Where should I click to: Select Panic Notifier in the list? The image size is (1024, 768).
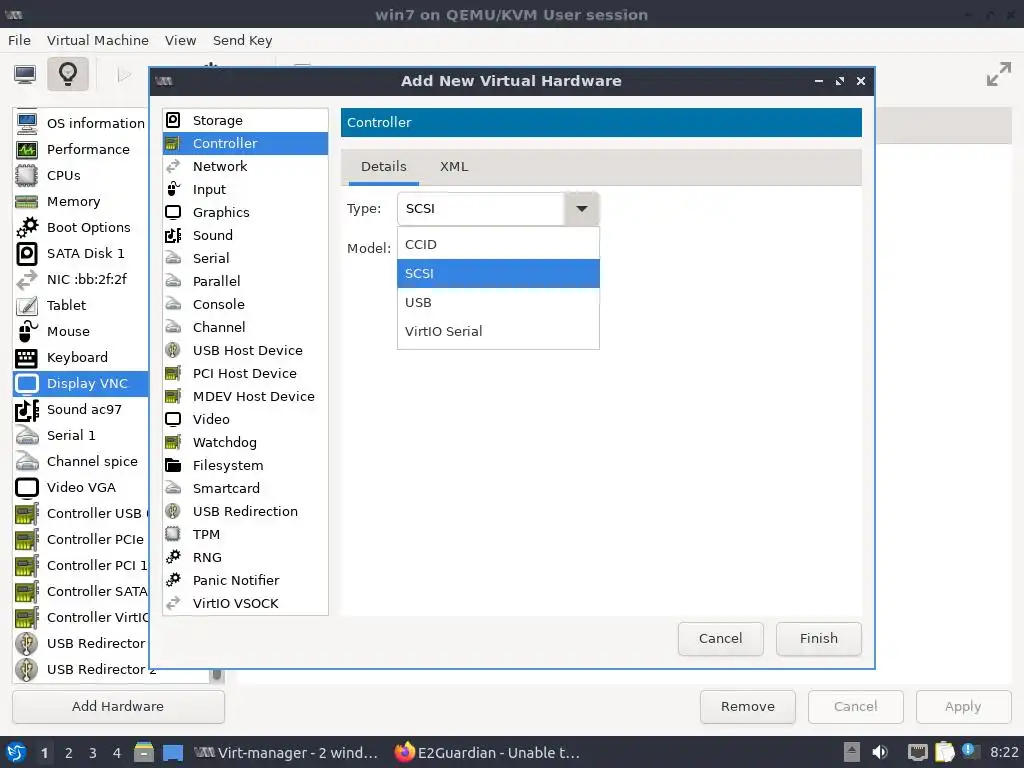pos(246,580)
